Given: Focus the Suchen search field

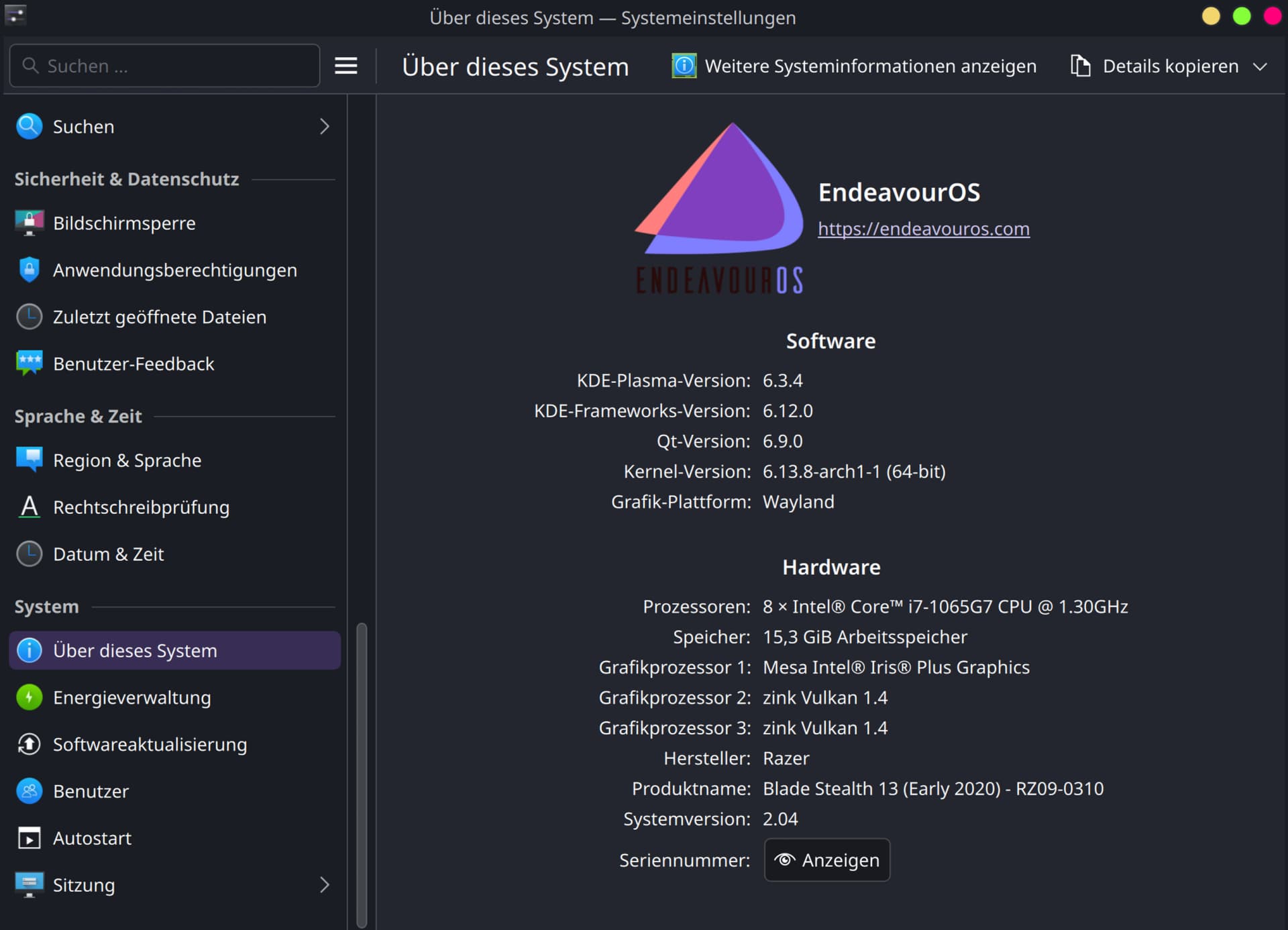Looking at the screenshot, I should [164, 66].
